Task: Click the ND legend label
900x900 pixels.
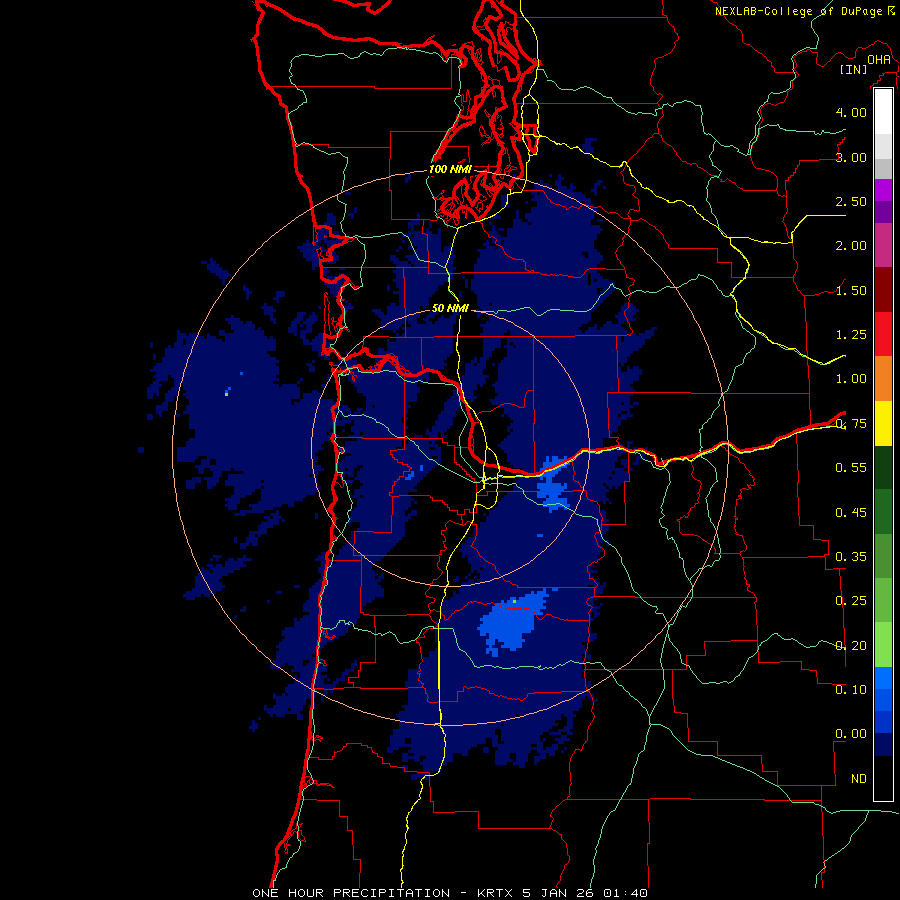Action: (x=859, y=779)
